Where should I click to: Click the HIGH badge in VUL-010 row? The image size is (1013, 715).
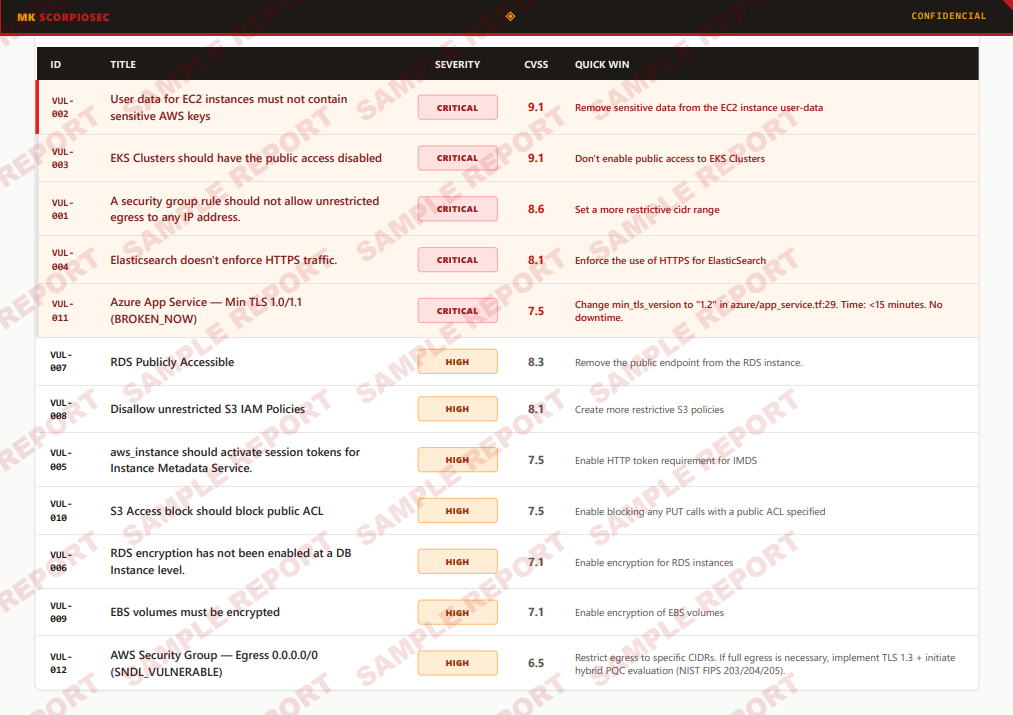(457, 511)
